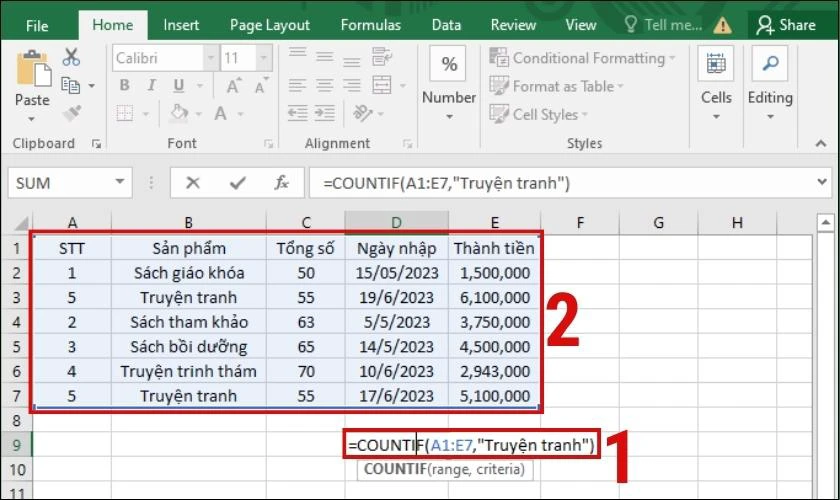The width and height of the screenshot is (840, 500).
Task: Open Format as Table menu
Action: click(556, 86)
